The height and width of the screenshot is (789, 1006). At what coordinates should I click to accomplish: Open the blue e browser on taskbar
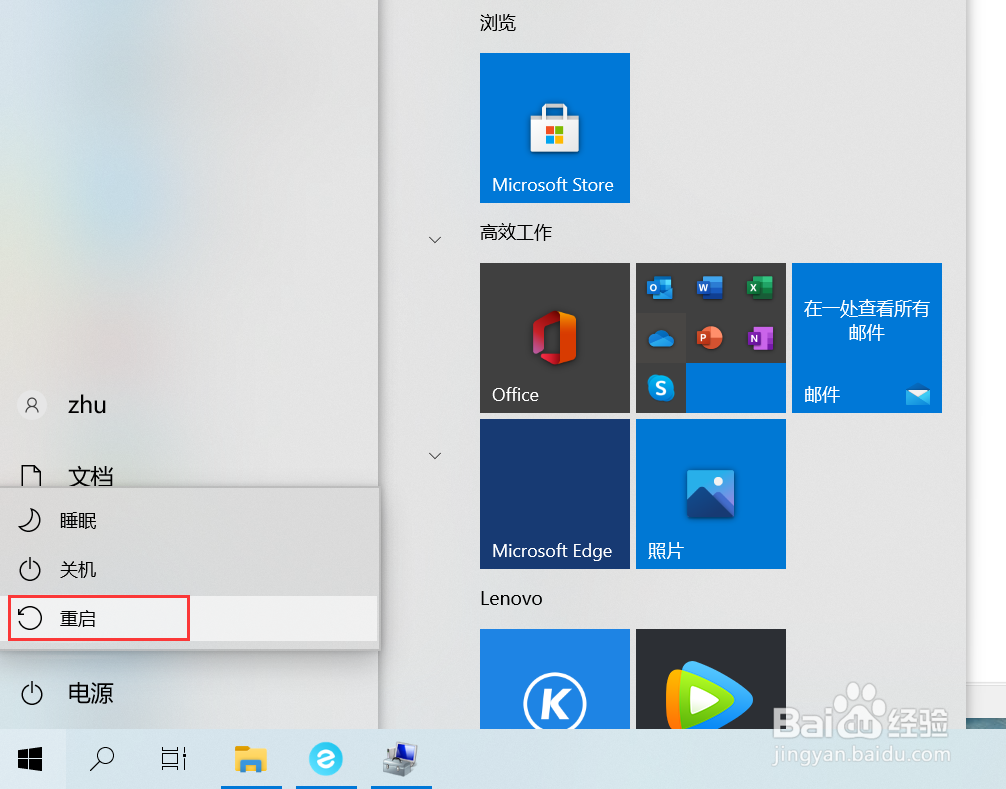click(x=326, y=759)
